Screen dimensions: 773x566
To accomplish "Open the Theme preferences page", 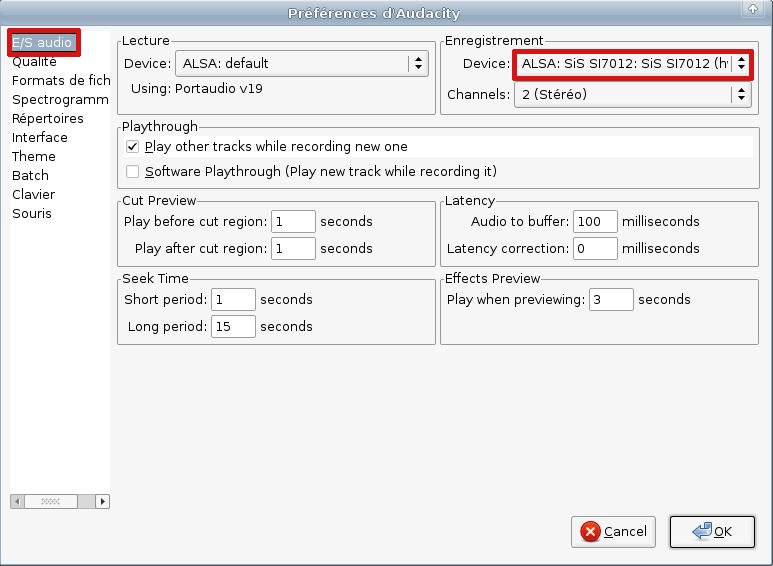I will 34,157.
